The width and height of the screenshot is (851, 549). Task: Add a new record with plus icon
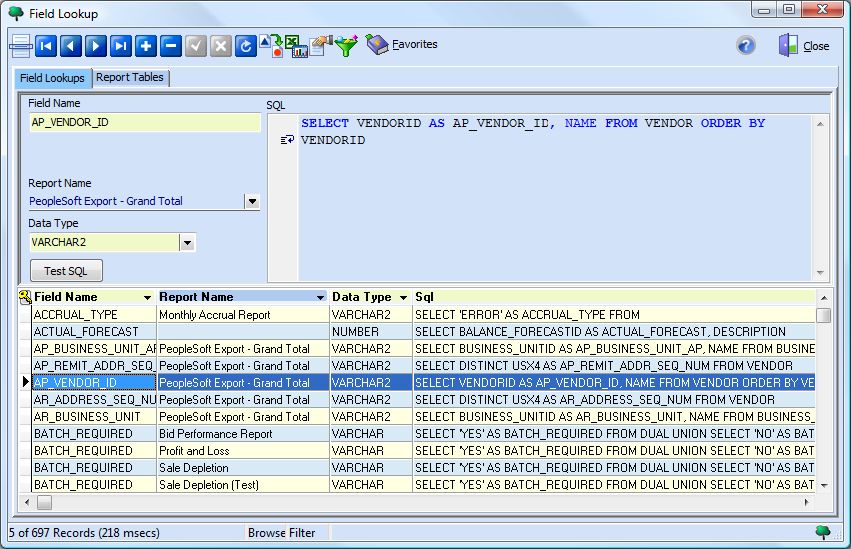(x=146, y=46)
